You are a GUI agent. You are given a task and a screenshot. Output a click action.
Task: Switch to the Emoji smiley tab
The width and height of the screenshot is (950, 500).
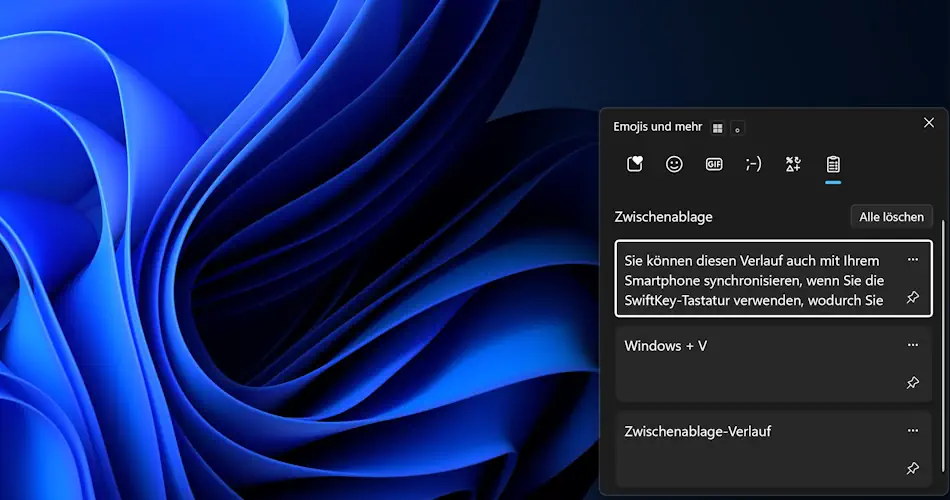click(674, 164)
